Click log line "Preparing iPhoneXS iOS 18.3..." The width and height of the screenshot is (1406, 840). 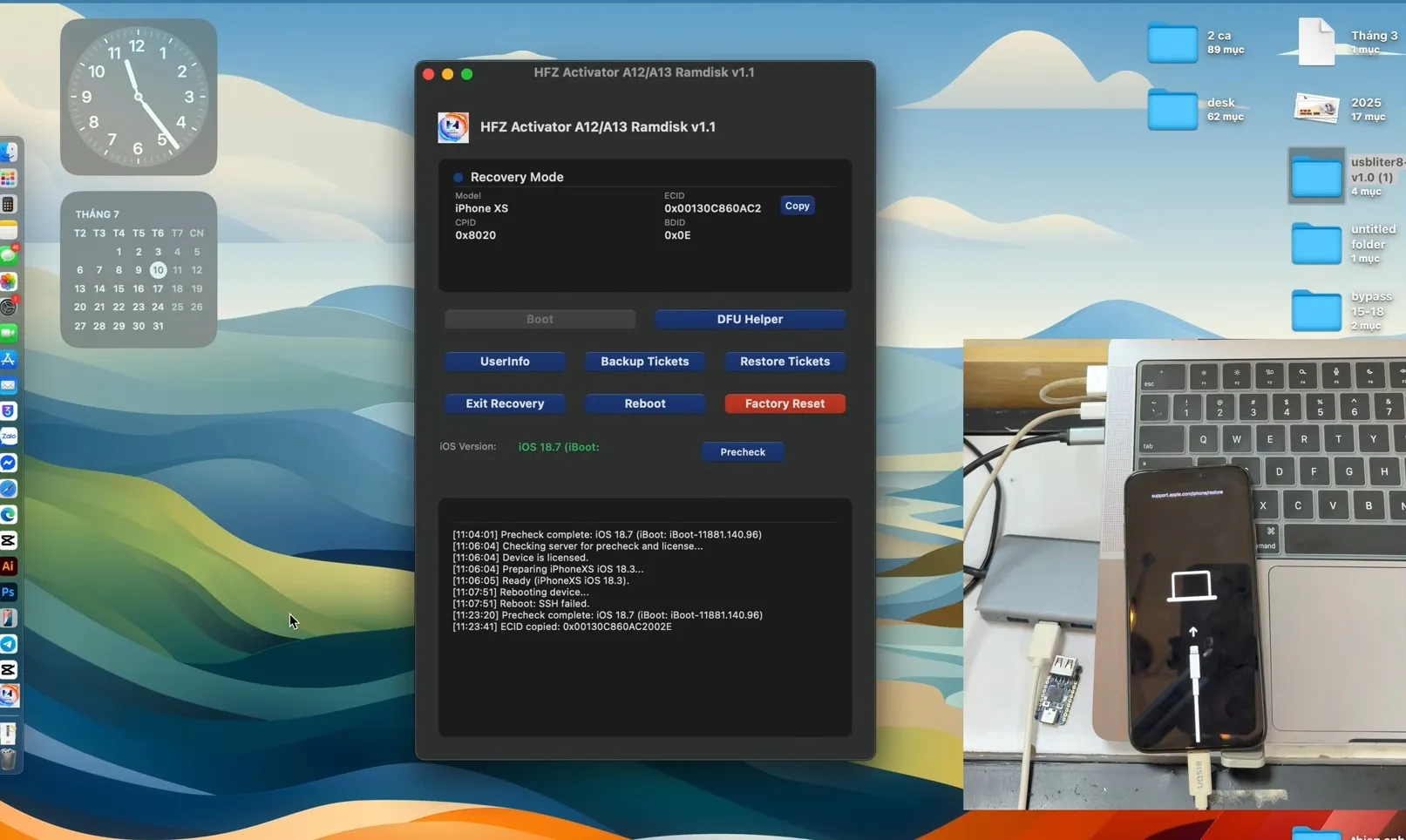[x=547, y=569]
